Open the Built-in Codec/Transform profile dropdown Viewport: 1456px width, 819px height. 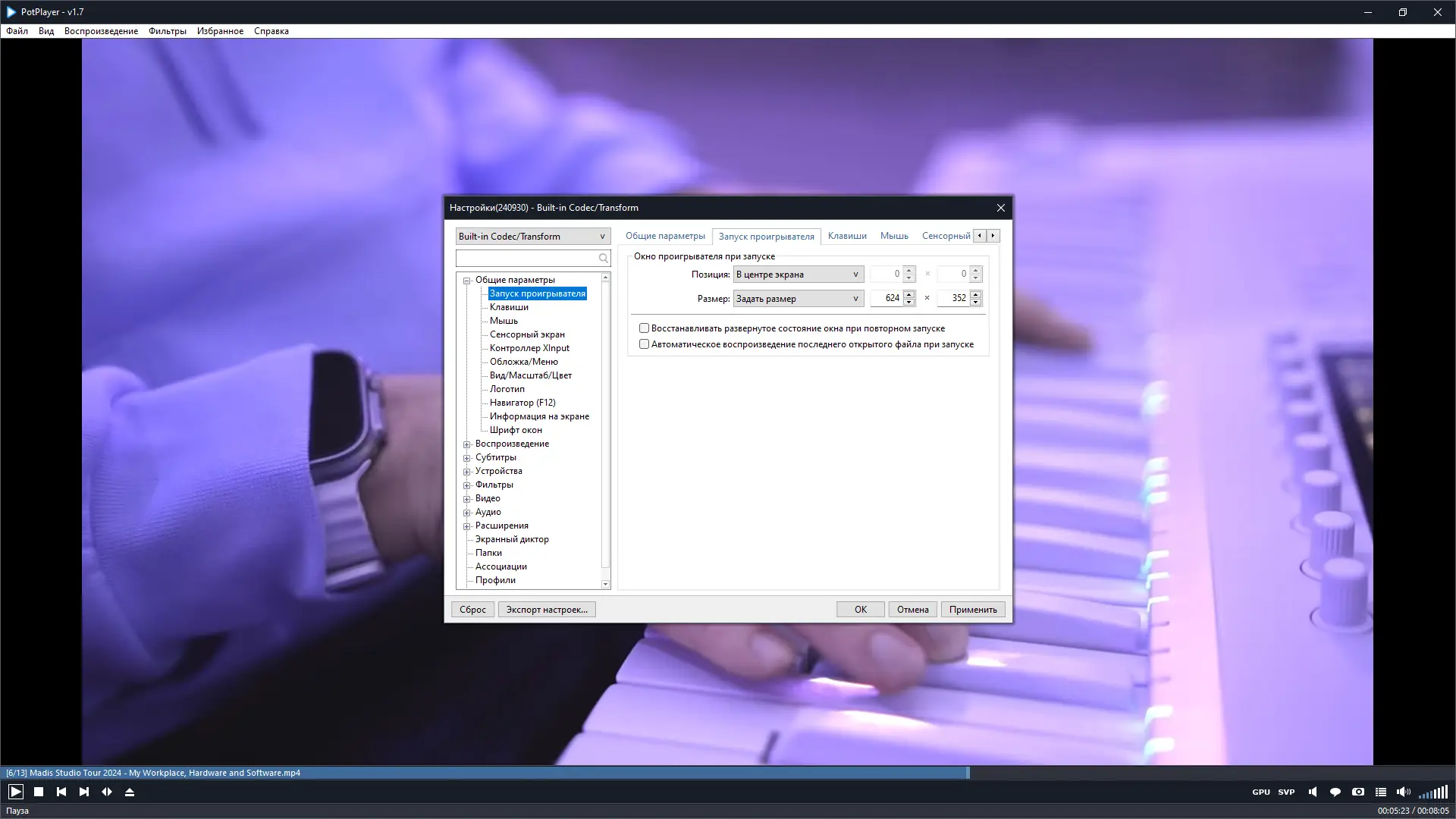pyautogui.click(x=532, y=237)
